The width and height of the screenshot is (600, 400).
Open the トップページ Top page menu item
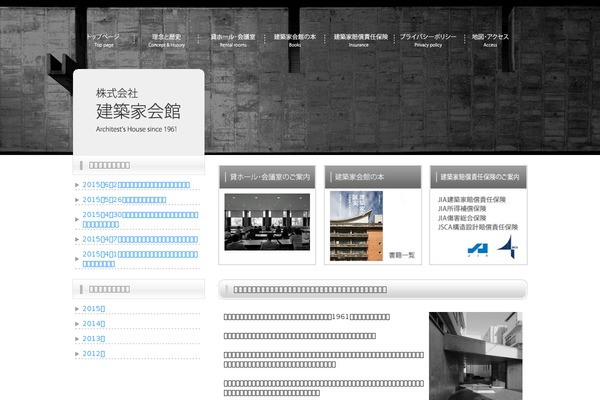(103, 40)
